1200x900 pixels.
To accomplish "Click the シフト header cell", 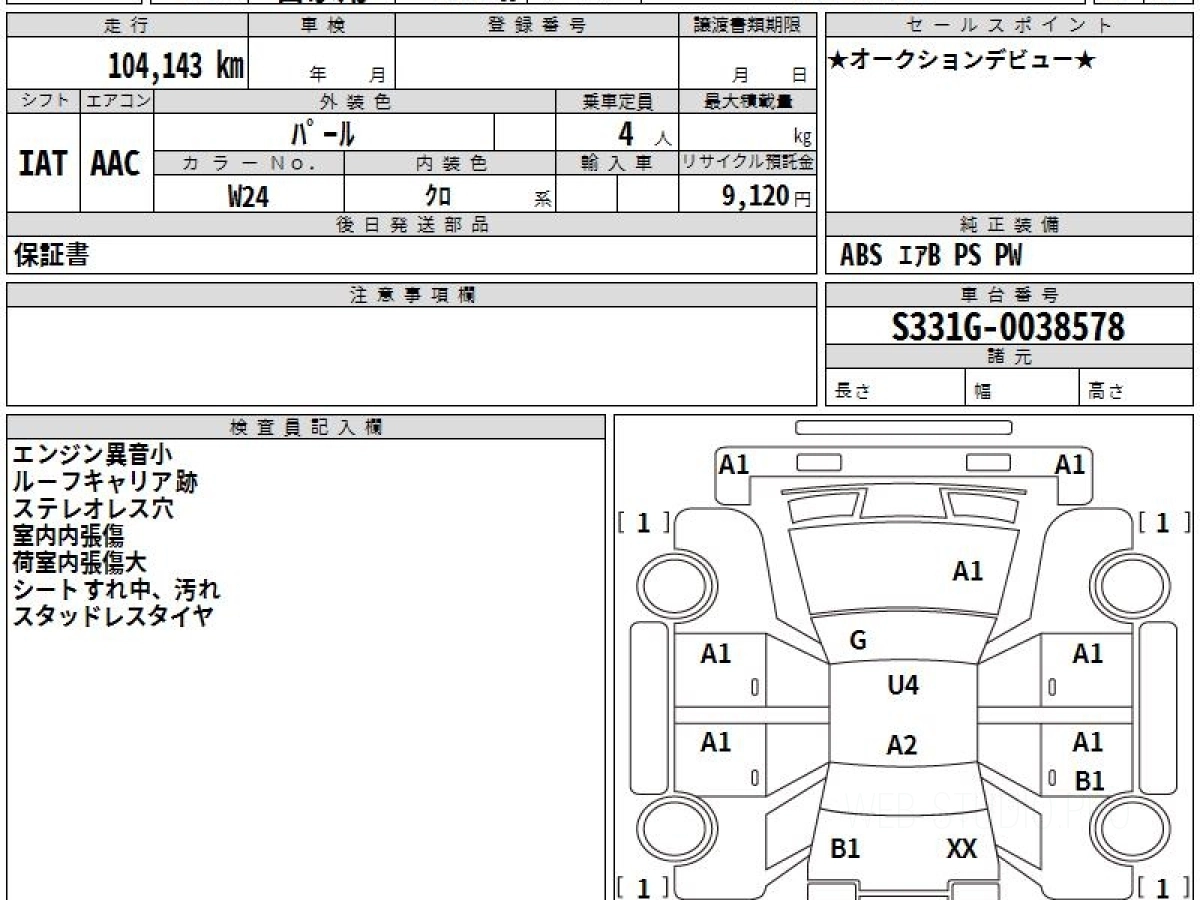I will 44,101.
